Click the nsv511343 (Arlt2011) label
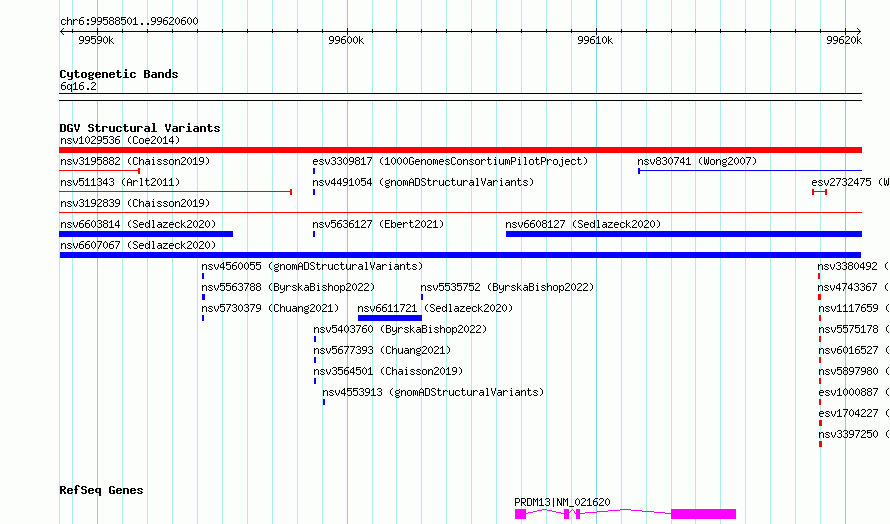 [x=120, y=182]
